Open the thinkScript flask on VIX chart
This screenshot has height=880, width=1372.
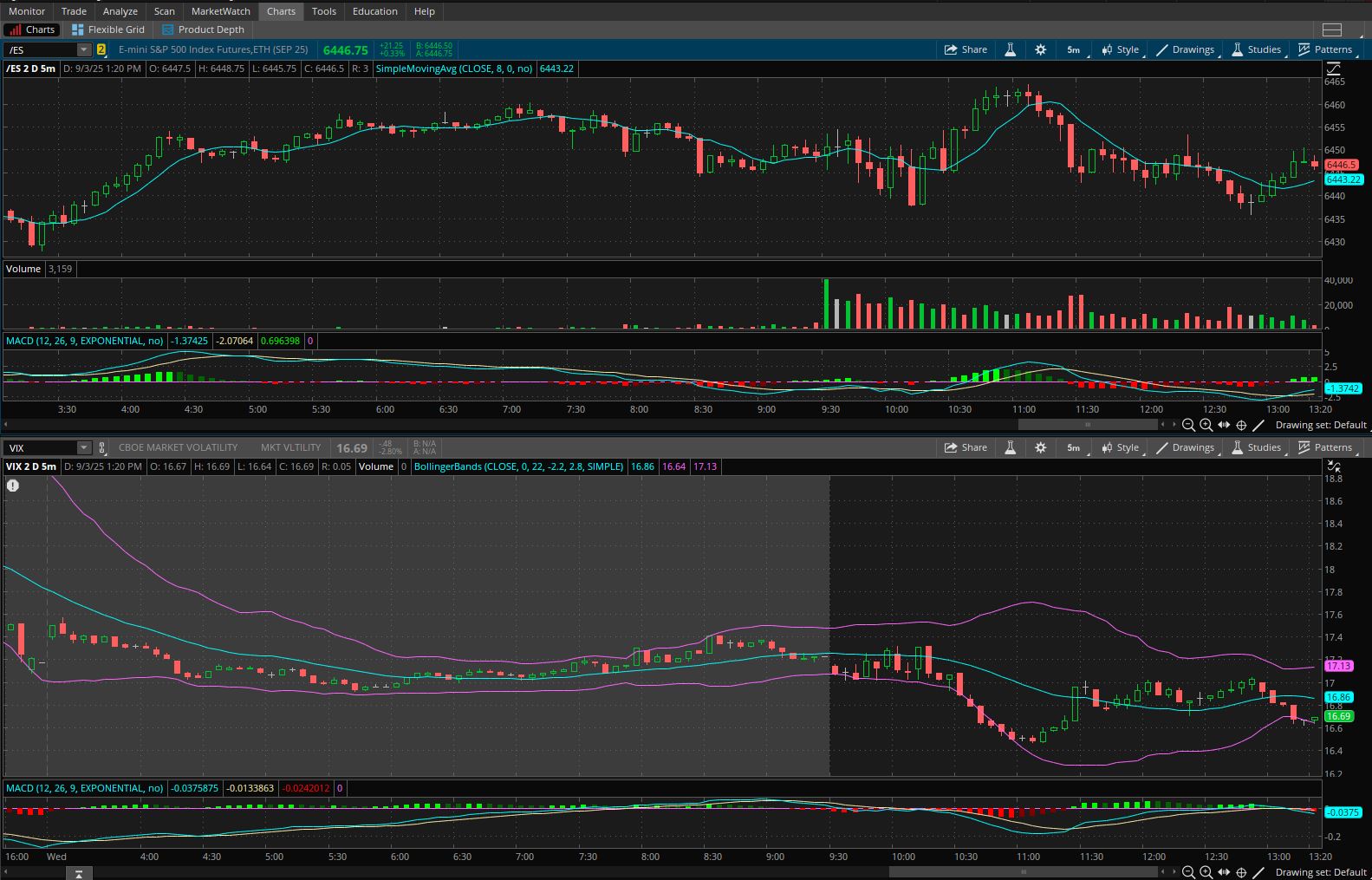tap(1011, 447)
